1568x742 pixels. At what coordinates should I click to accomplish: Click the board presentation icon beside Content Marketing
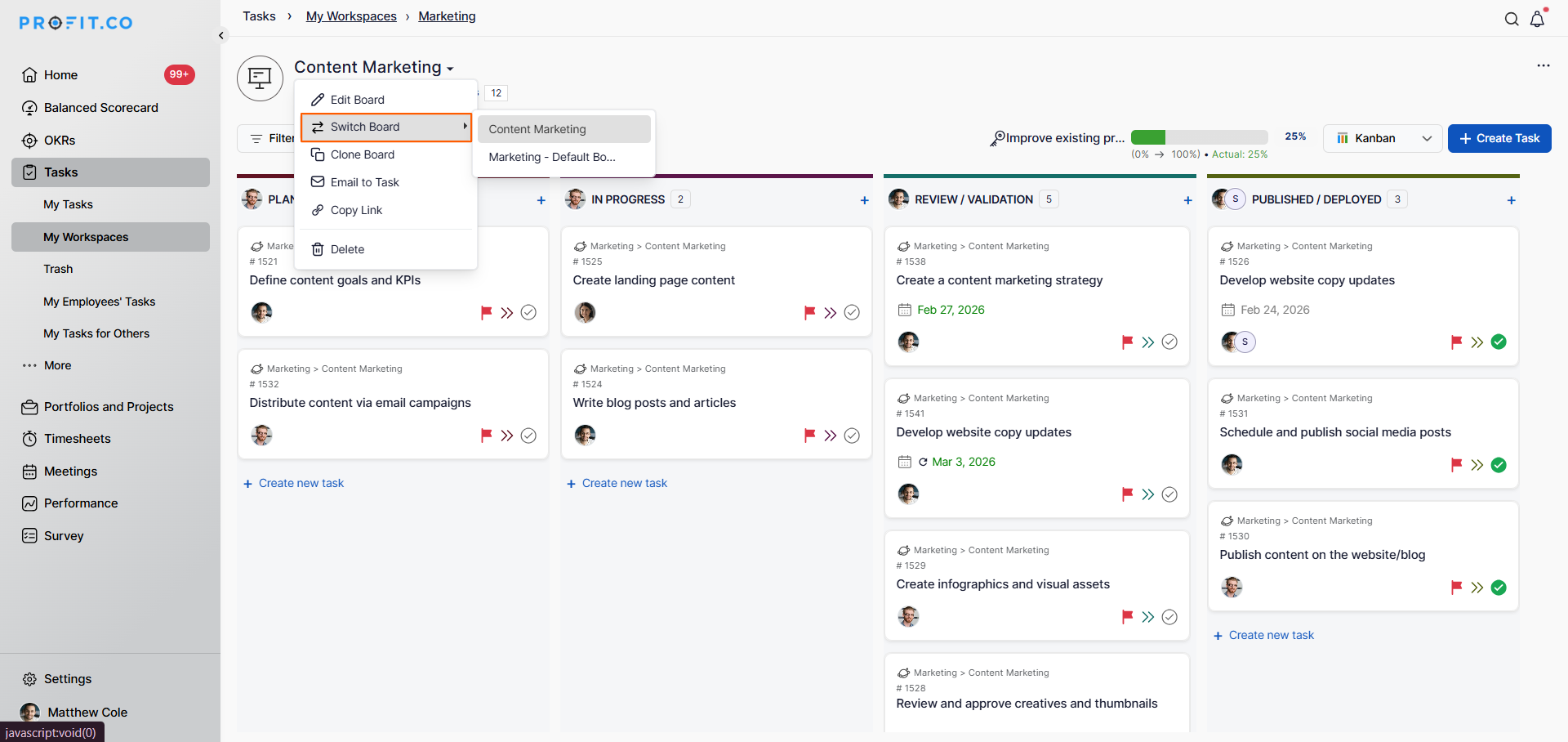[260, 78]
